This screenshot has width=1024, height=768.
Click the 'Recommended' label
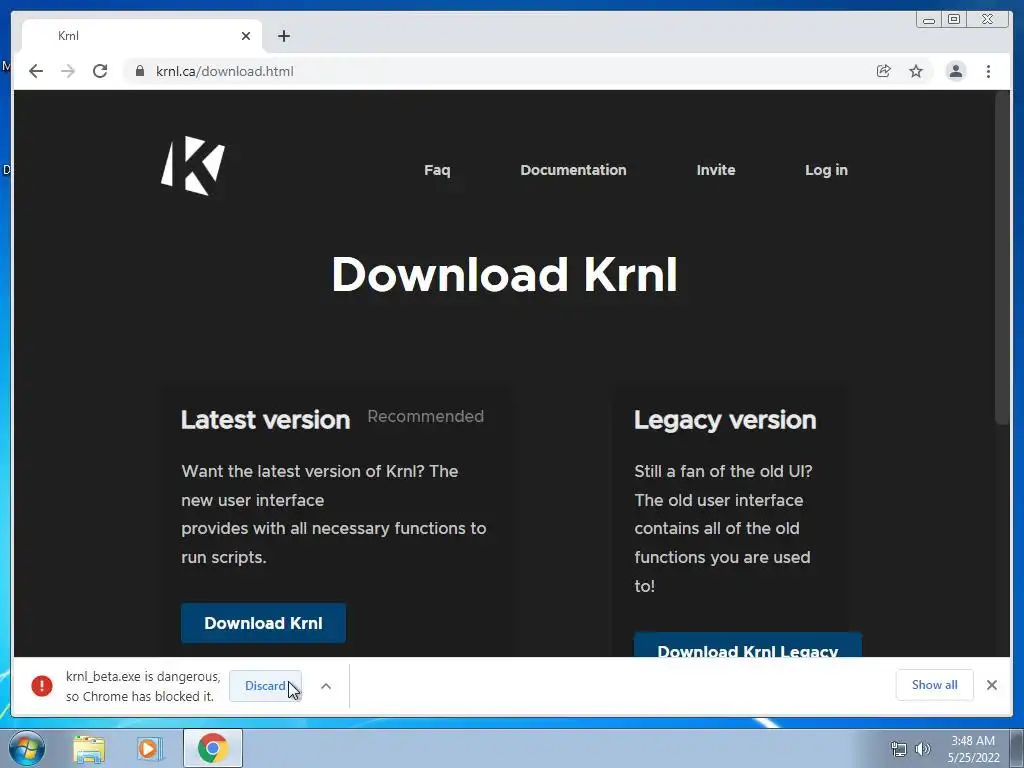click(426, 416)
